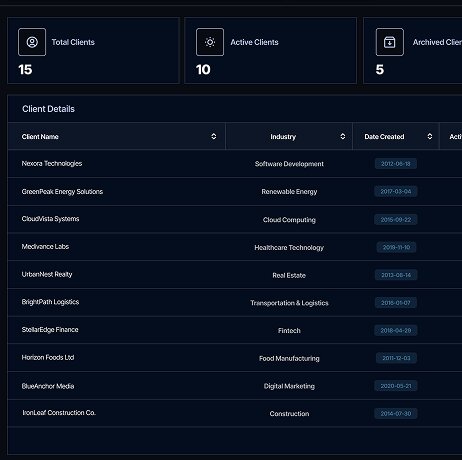
Task: Select CloudVista Systems client
Action: (x=50, y=219)
